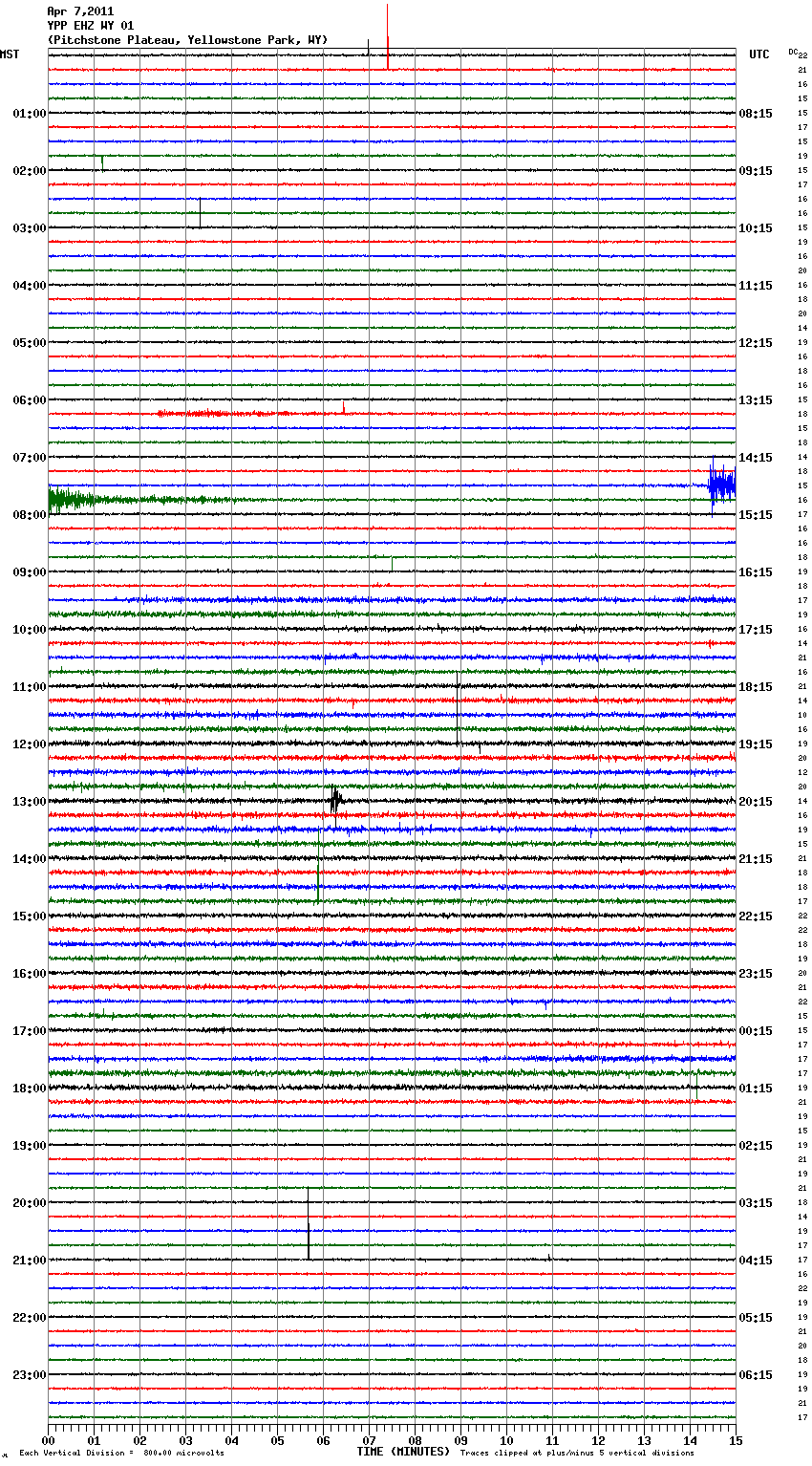This screenshot has height=1466, width=812.
Task: Click the "07:00" MST hour label
Action: tap(30, 458)
